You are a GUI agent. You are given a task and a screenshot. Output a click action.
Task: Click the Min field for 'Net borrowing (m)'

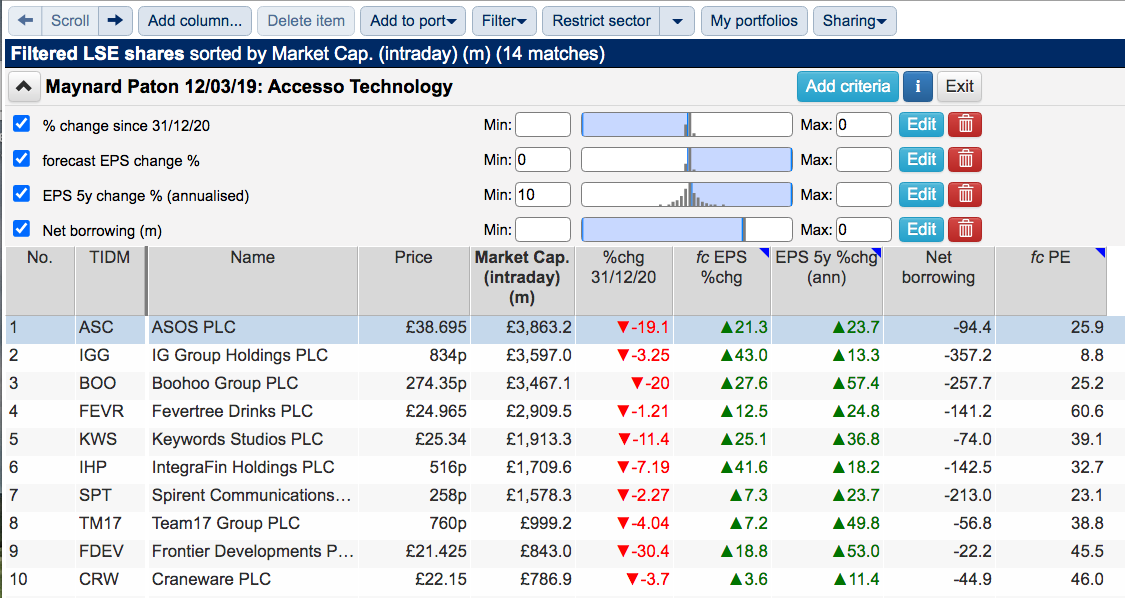(543, 230)
